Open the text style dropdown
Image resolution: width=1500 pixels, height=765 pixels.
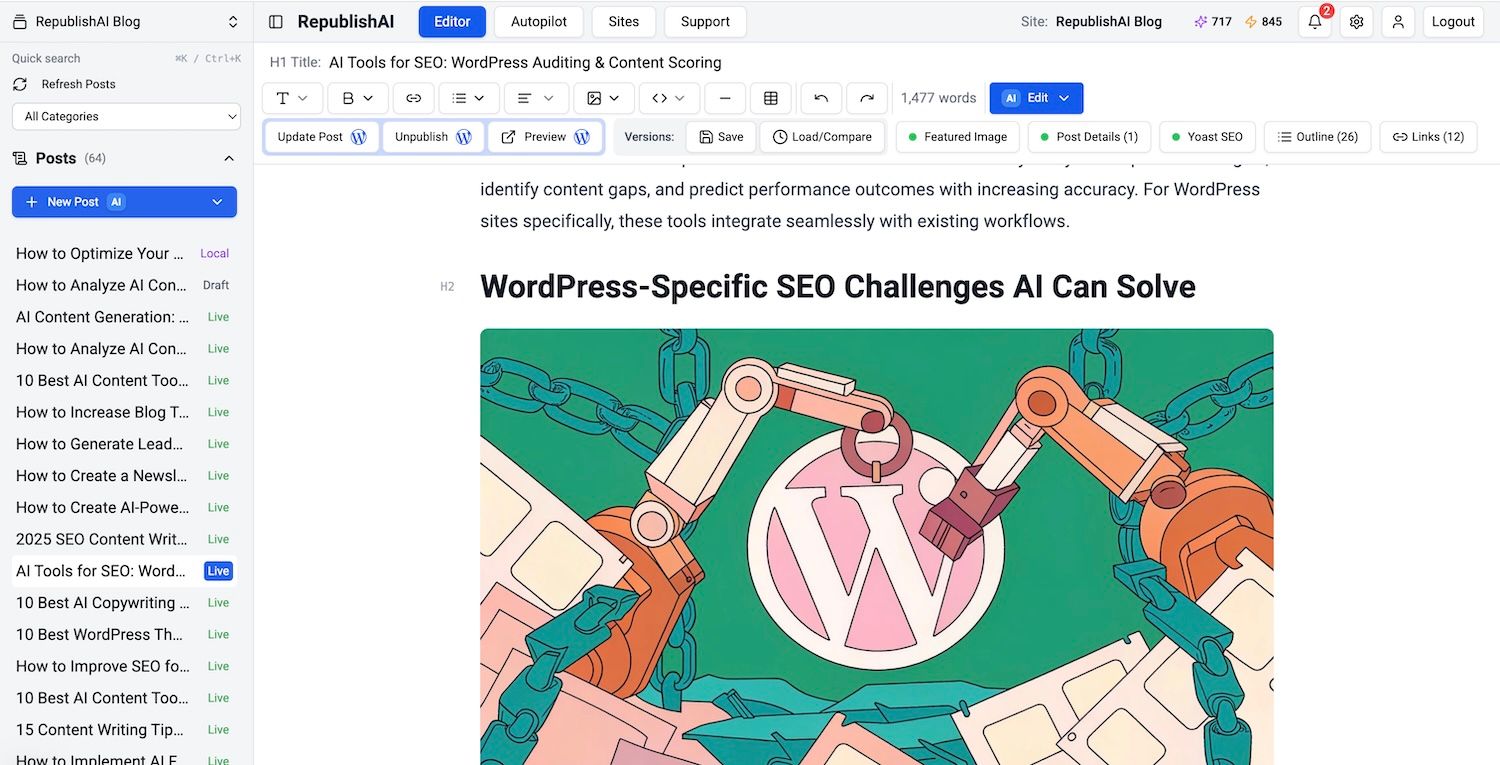(293, 98)
